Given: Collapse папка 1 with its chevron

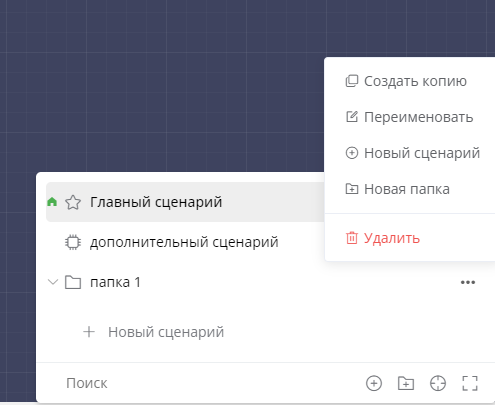Looking at the screenshot, I should pos(53,282).
